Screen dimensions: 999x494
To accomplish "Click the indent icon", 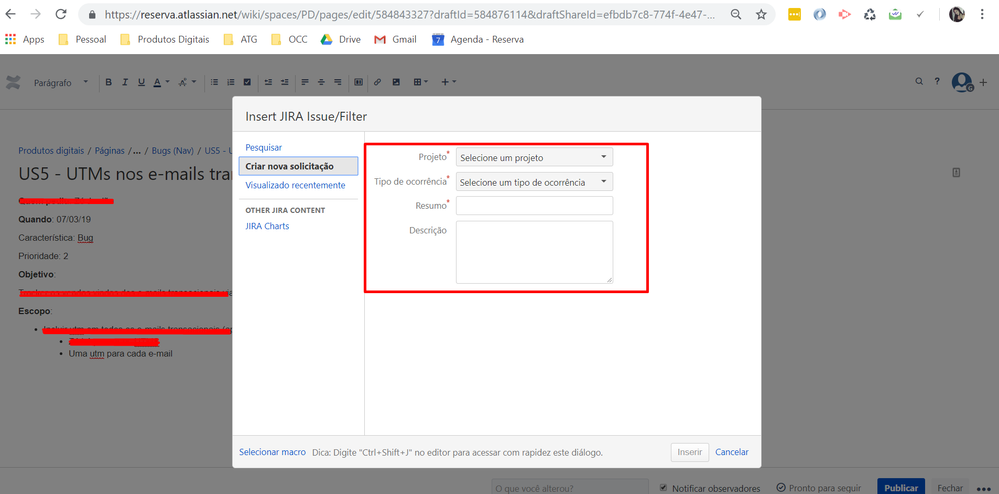I will (285, 82).
